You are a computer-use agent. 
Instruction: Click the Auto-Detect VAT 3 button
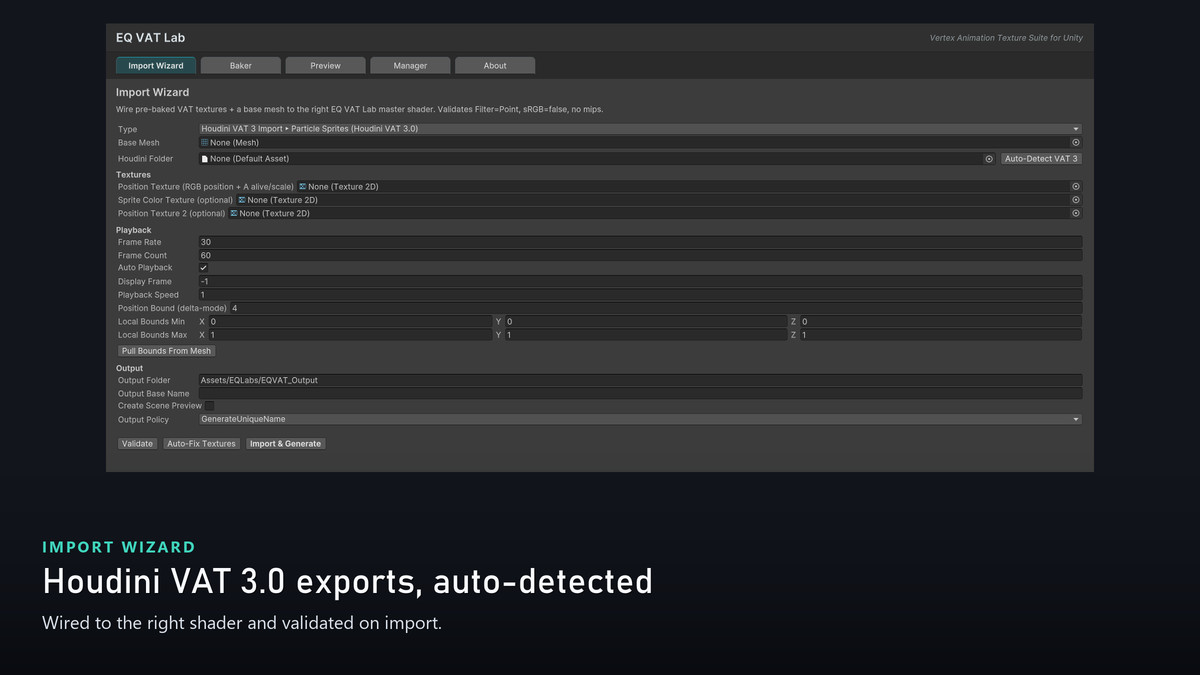coord(1041,159)
